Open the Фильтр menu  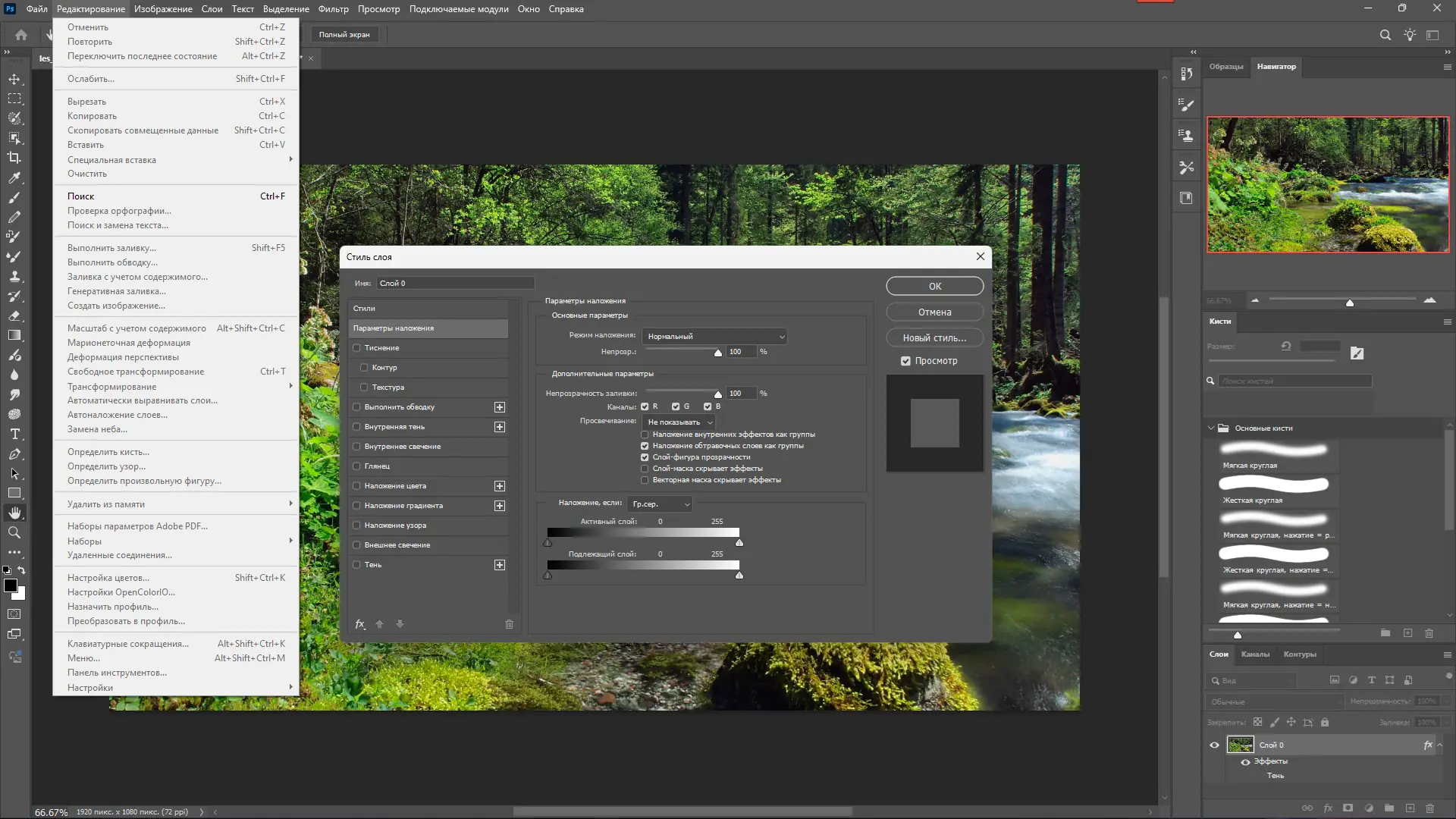coord(333,9)
